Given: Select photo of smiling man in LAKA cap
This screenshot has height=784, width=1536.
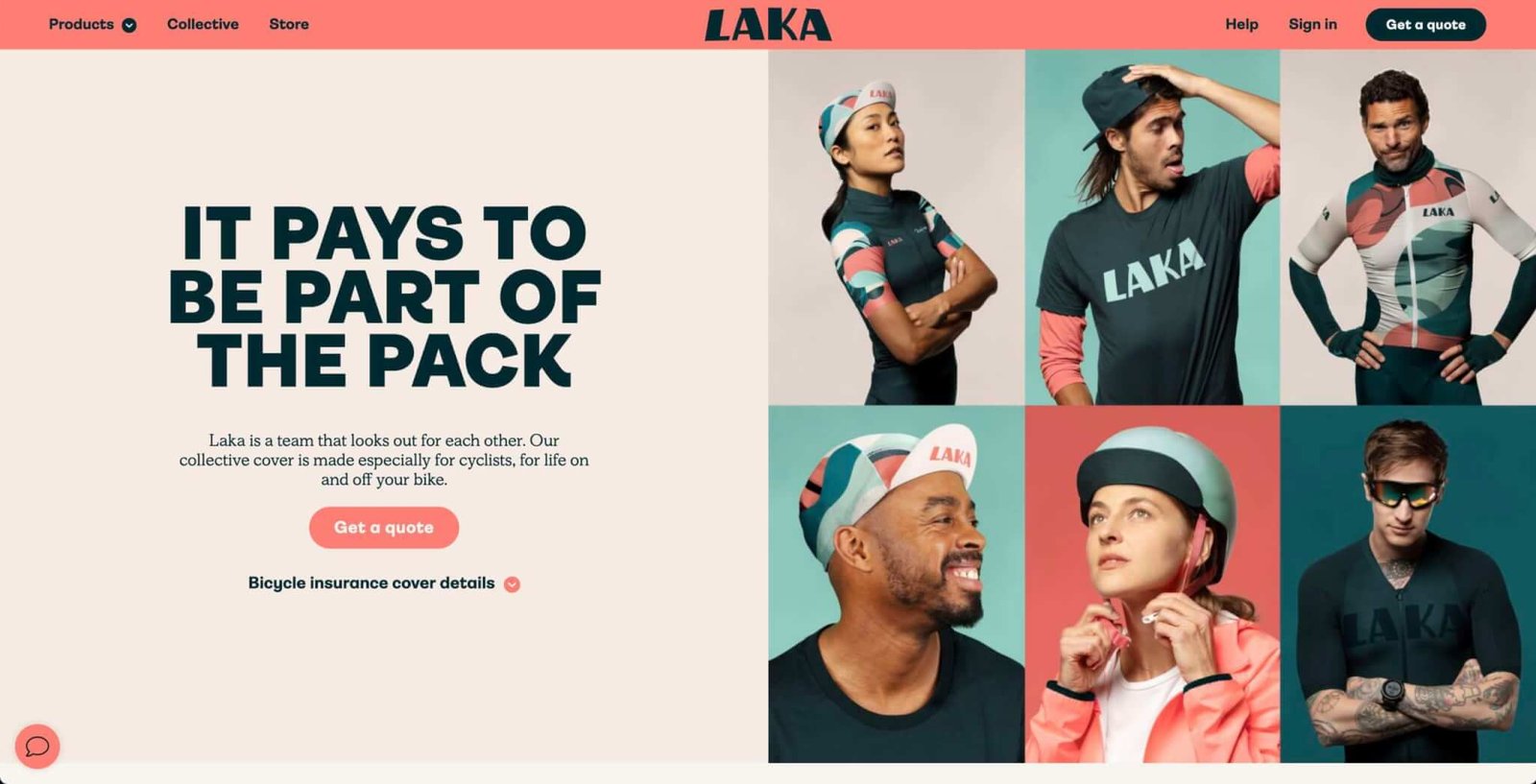Looking at the screenshot, I should [x=897, y=584].
